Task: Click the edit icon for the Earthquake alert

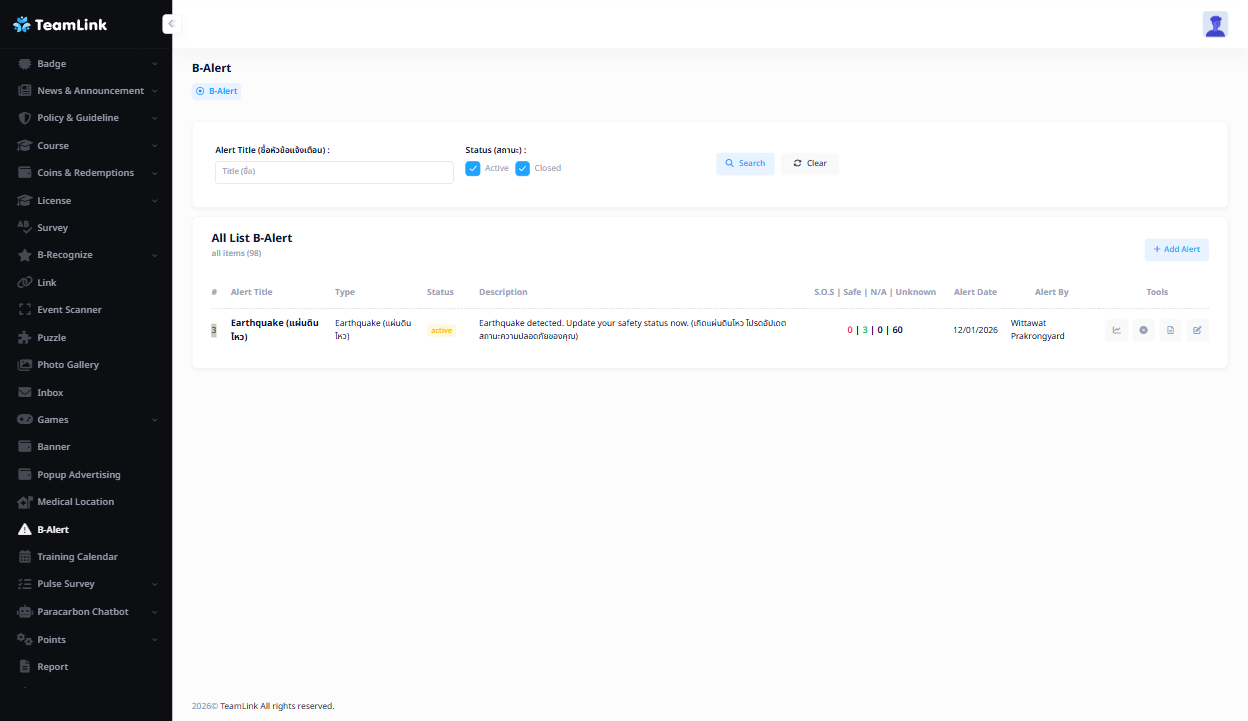Action: coord(1197,330)
